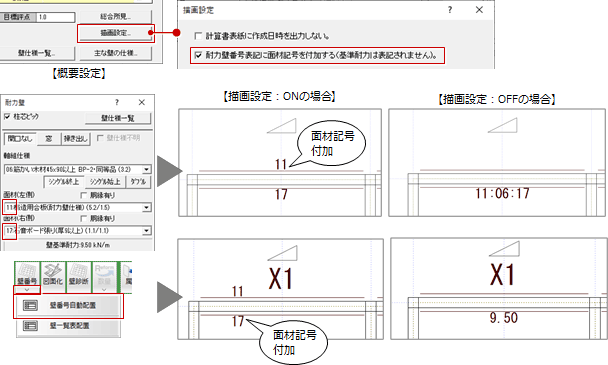Enable 計算書表紙に作成日時を出力しない checkbox
The height and width of the screenshot is (365, 608).
point(198,36)
